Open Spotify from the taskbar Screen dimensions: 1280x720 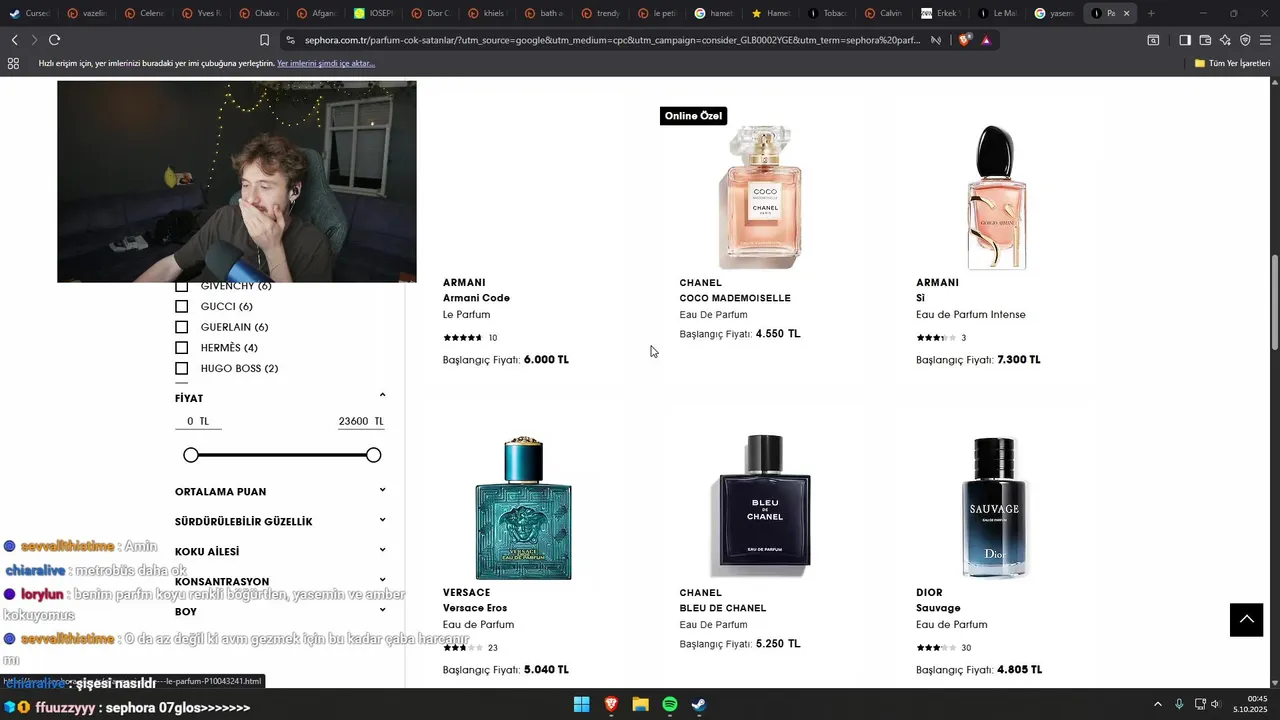(x=670, y=705)
